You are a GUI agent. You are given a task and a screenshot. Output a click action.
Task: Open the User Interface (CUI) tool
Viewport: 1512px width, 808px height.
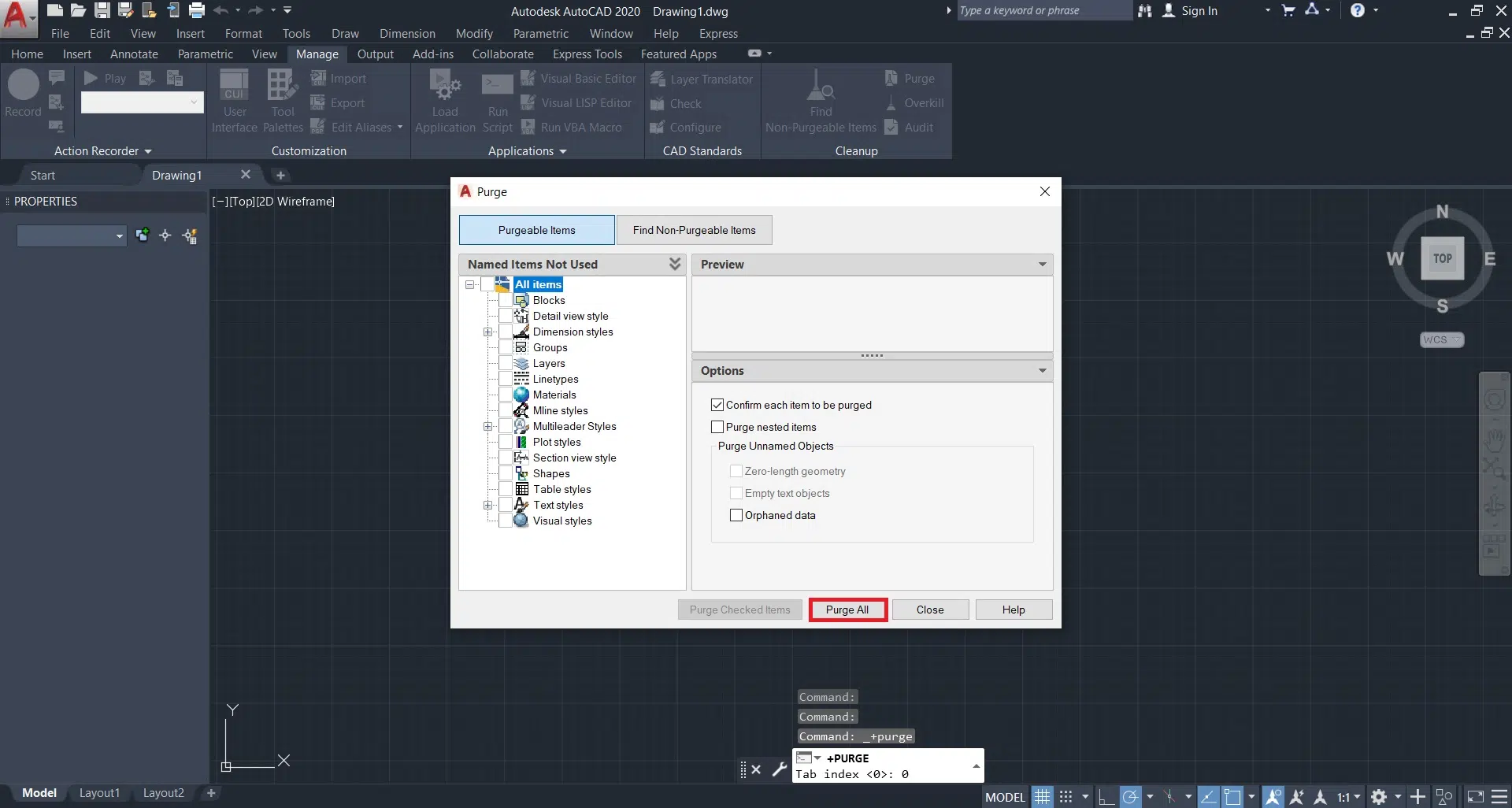click(x=234, y=85)
